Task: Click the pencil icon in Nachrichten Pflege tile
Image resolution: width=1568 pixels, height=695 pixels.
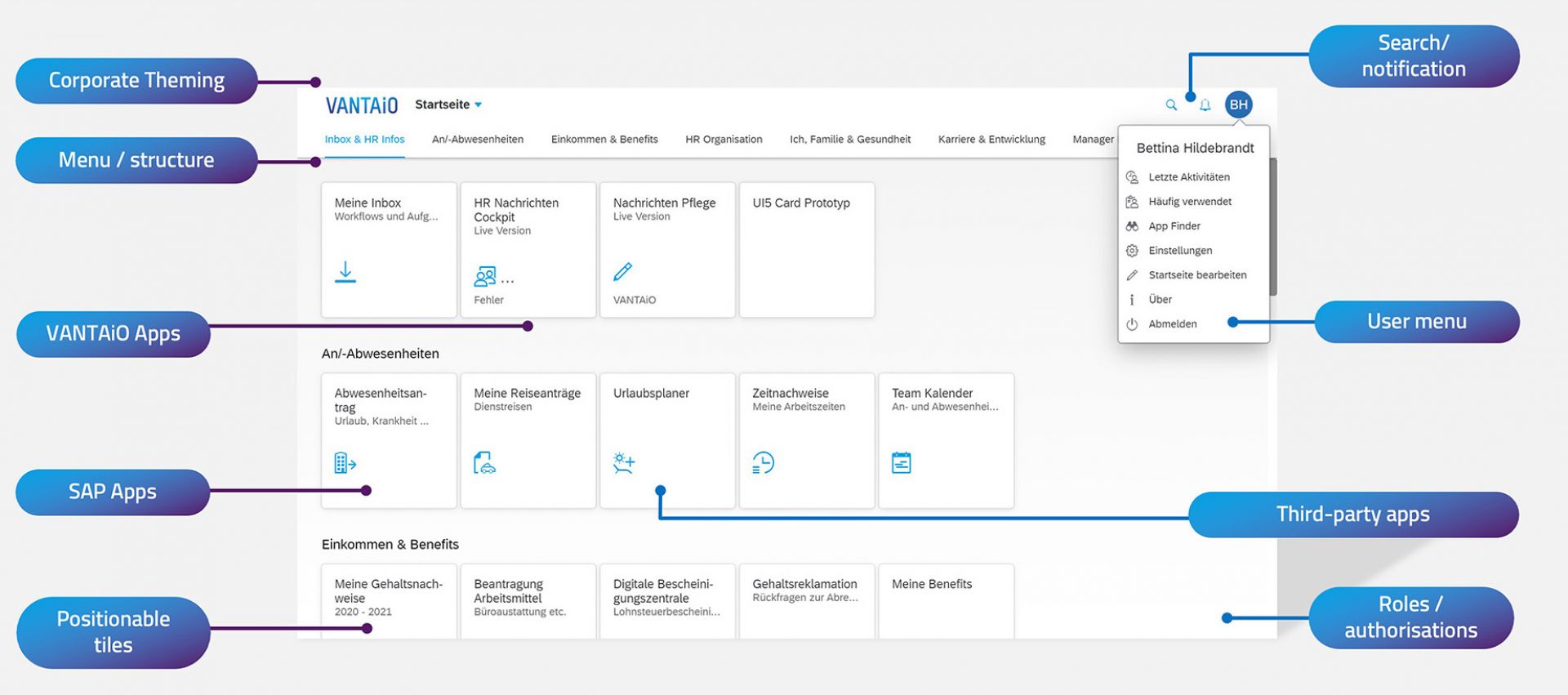Action: [622, 272]
